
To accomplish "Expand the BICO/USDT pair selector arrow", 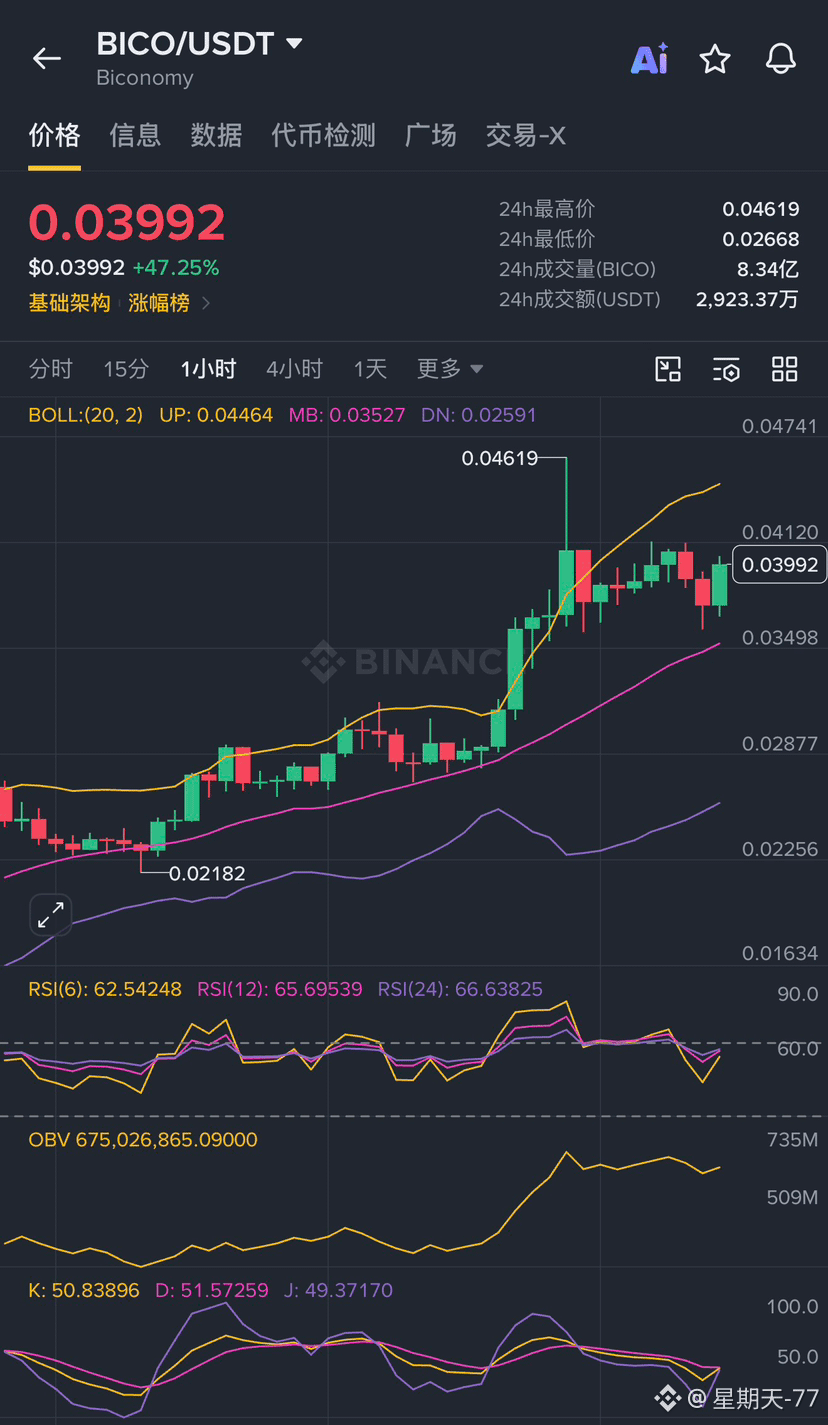I will click(294, 44).
